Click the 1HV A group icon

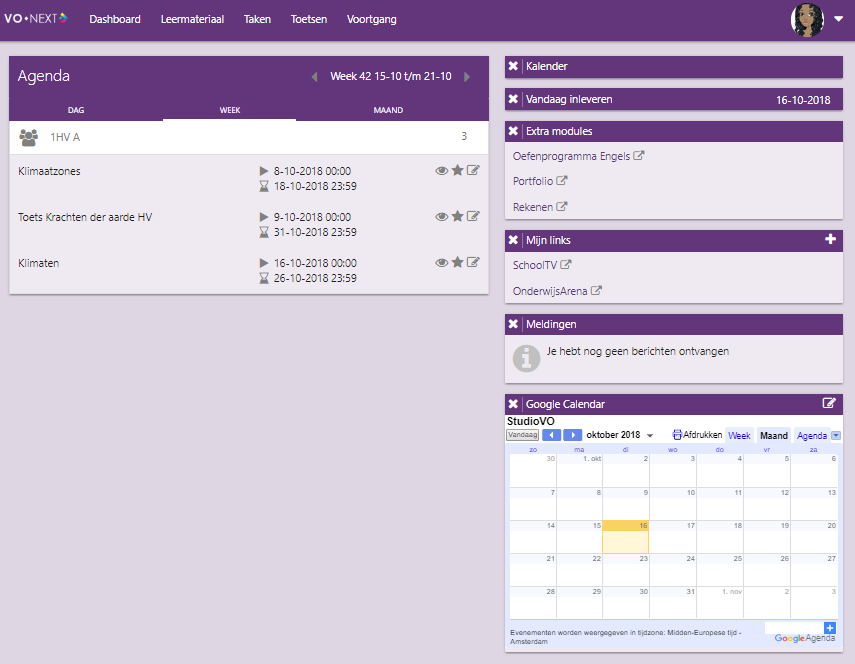[29, 137]
